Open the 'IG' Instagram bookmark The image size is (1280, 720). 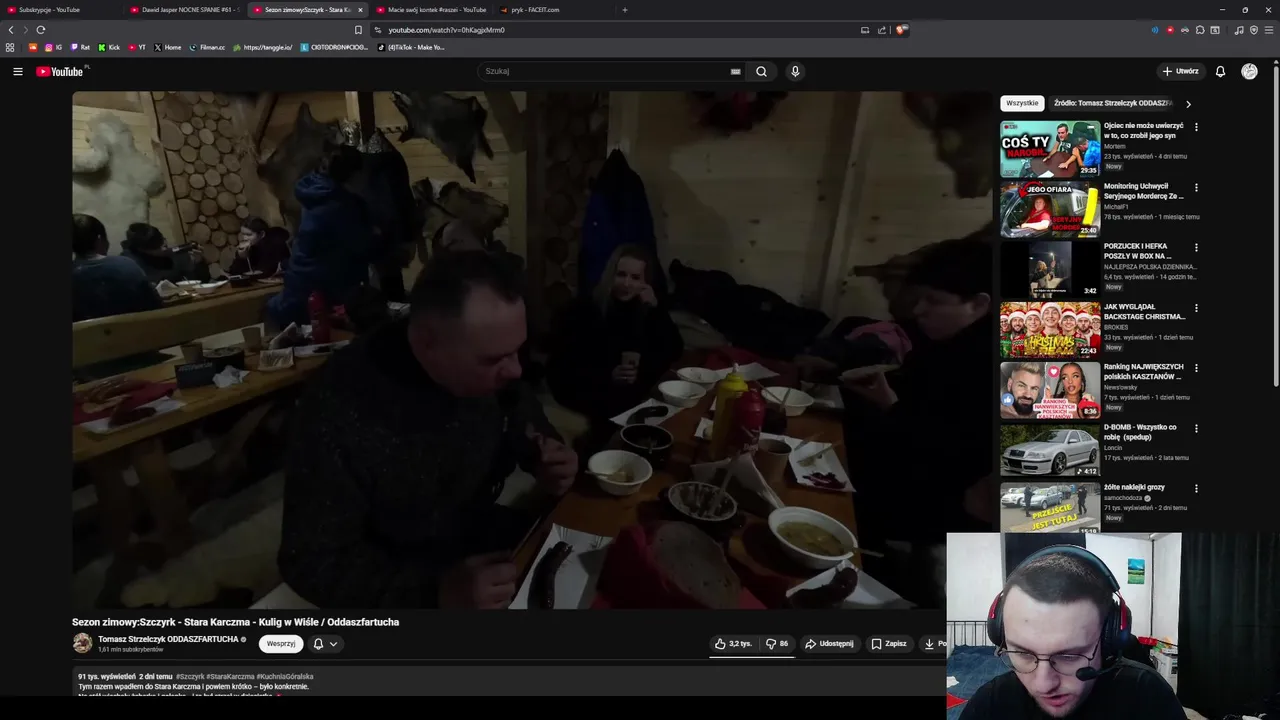53,47
